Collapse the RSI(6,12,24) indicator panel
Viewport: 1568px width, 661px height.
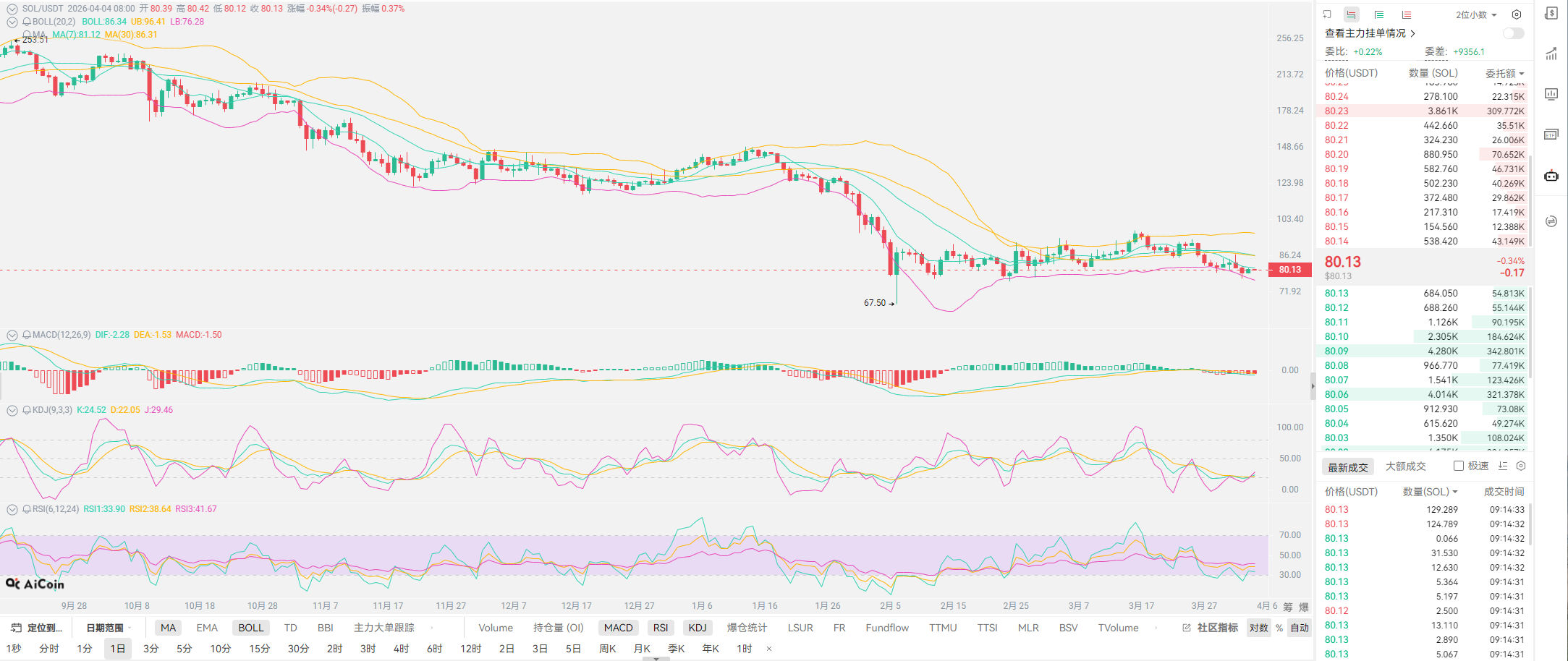(12, 509)
